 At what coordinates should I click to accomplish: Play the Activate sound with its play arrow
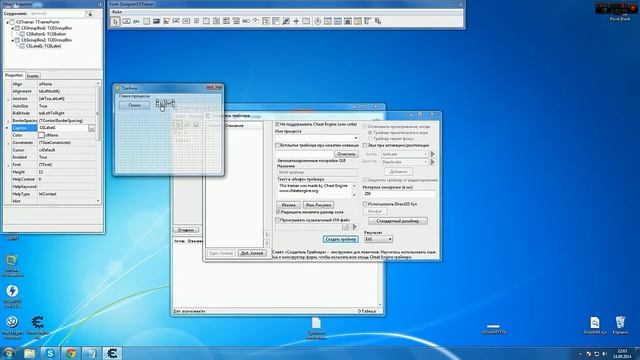[433, 154]
